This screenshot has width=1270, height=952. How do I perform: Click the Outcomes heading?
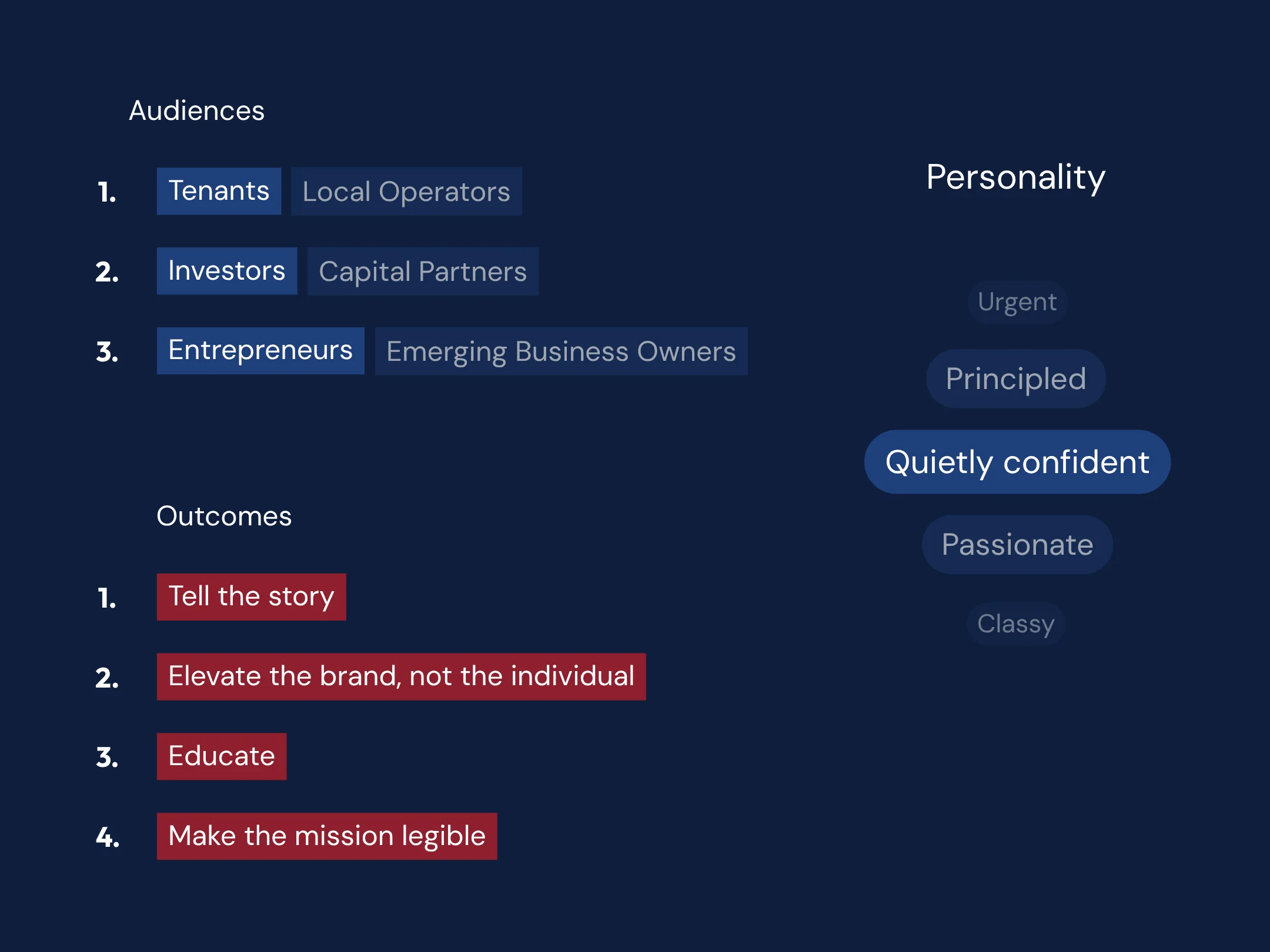click(x=224, y=516)
